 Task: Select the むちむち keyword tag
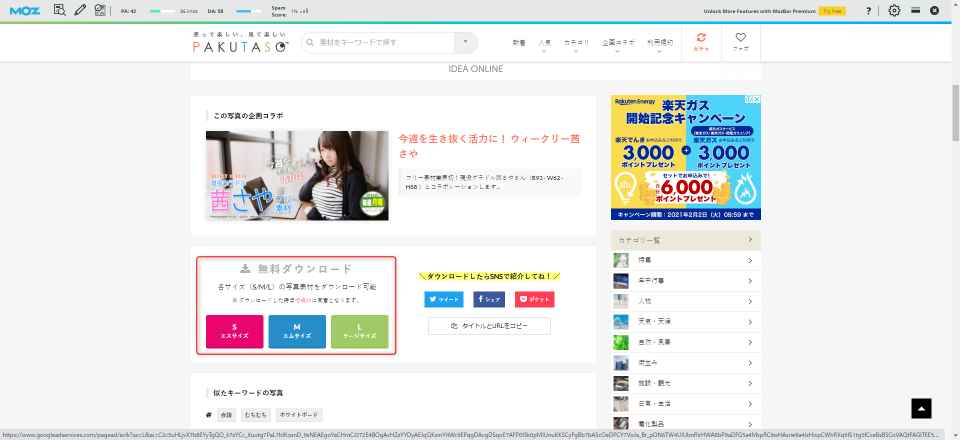tap(257, 415)
